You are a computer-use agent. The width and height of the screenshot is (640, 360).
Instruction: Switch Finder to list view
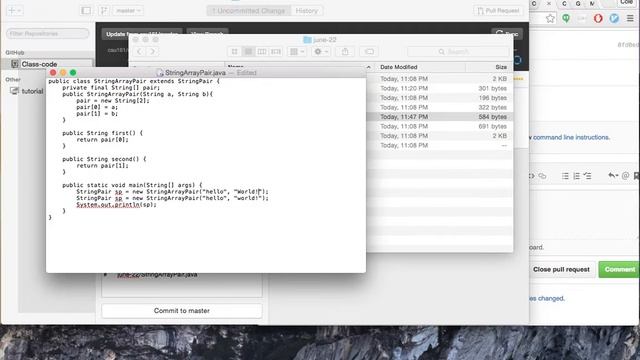coord(248,51)
